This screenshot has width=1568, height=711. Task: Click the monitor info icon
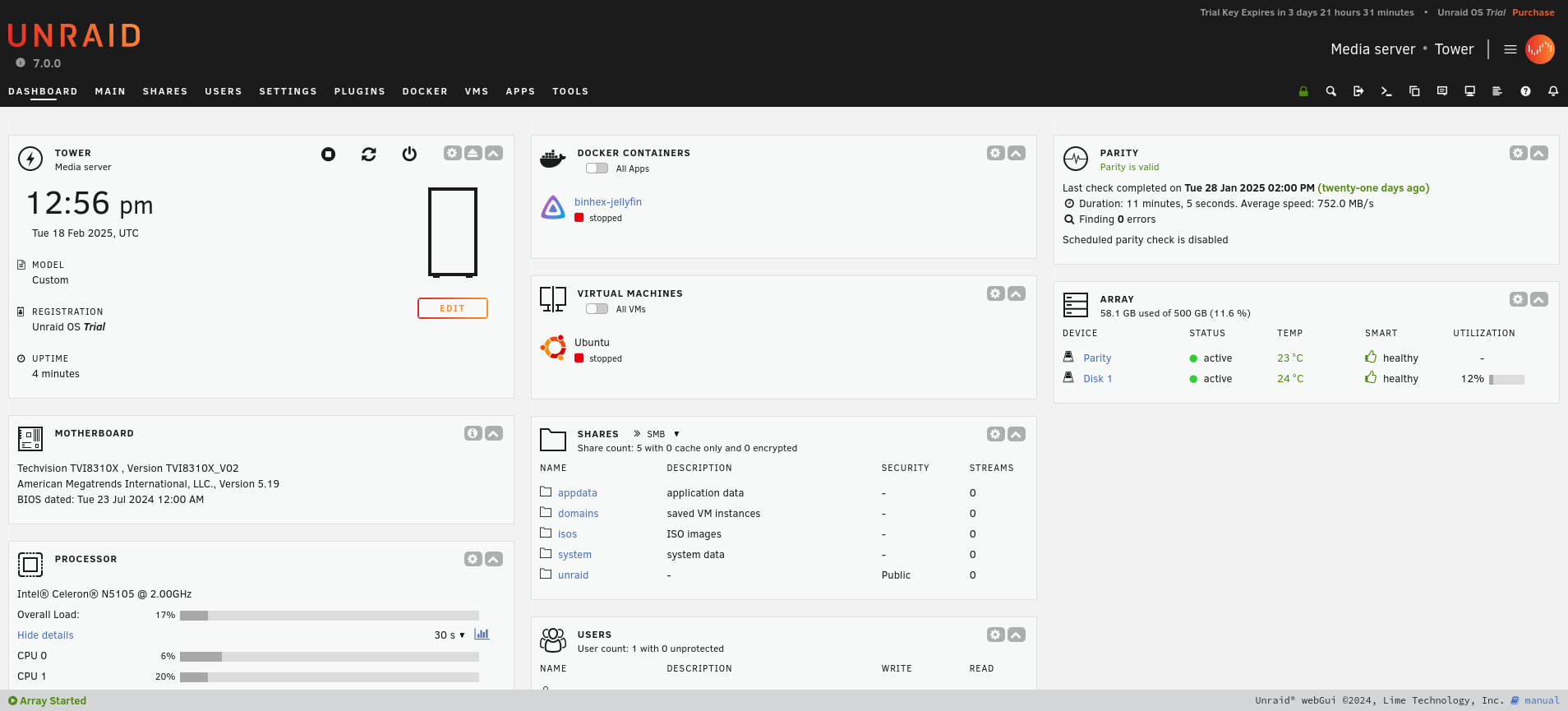[x=1470, y=91]
